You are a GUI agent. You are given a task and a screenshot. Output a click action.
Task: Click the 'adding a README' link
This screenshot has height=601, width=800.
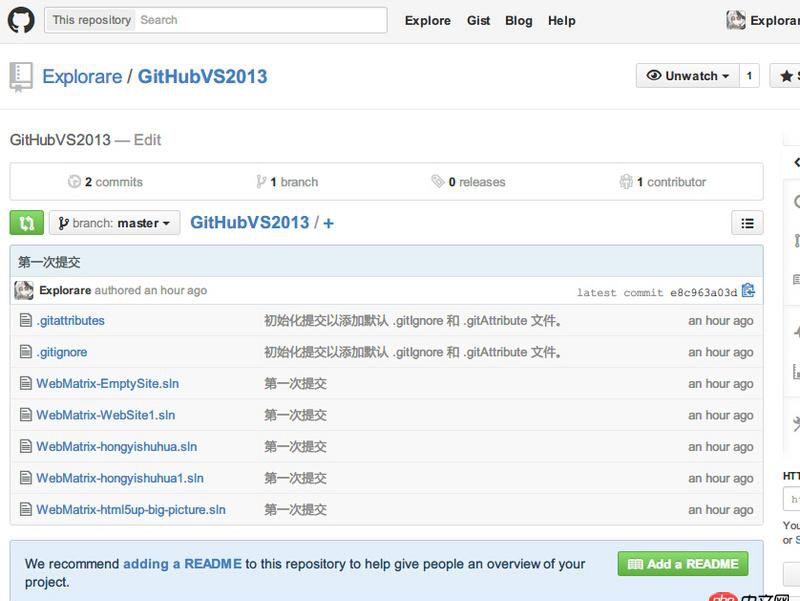point(182,564)
